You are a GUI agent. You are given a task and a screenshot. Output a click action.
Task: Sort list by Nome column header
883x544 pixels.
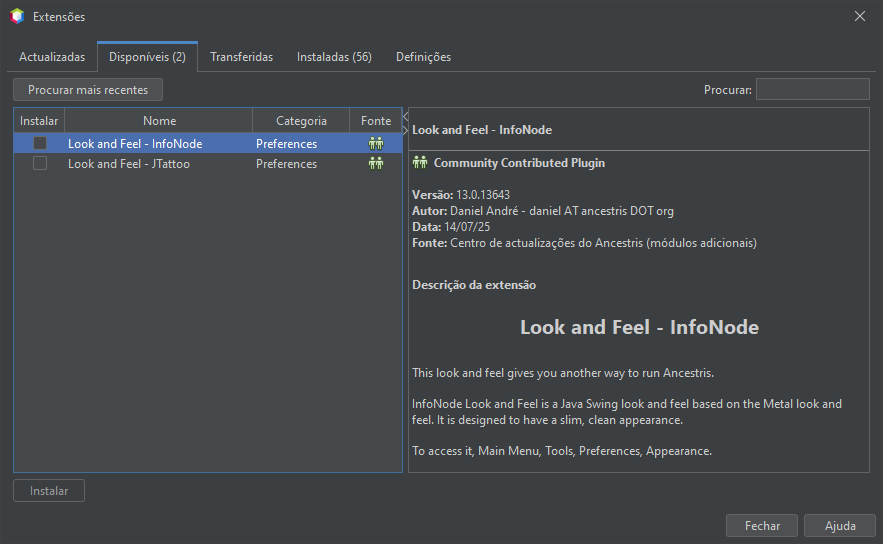159,121
